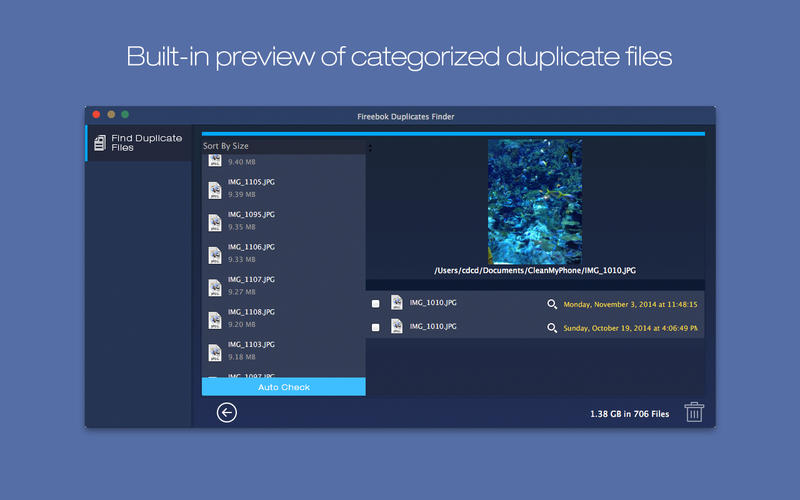Select IMG_1095.JPG in the file list

click(251, 214)
